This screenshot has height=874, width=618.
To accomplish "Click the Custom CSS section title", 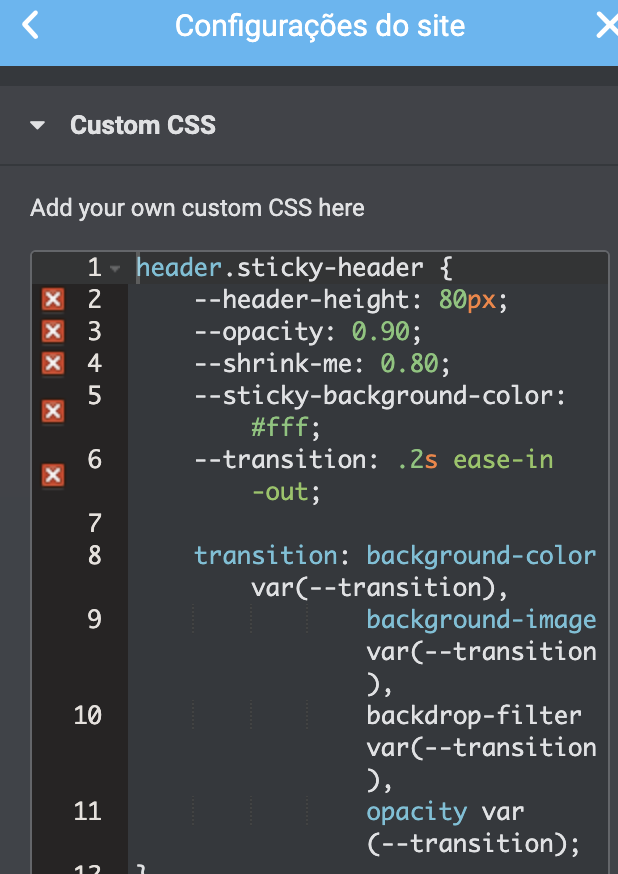I will 143,125.
